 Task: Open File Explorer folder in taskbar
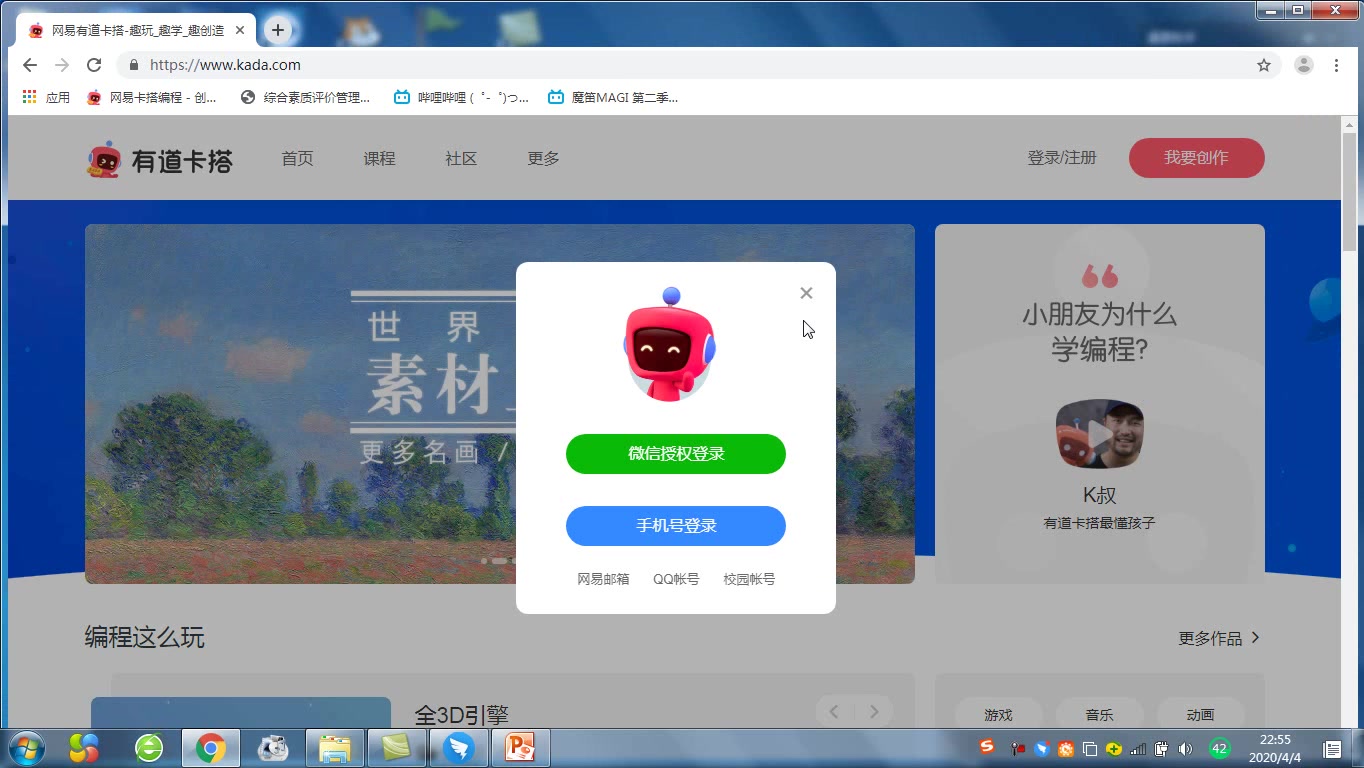[x=334, y=748]
